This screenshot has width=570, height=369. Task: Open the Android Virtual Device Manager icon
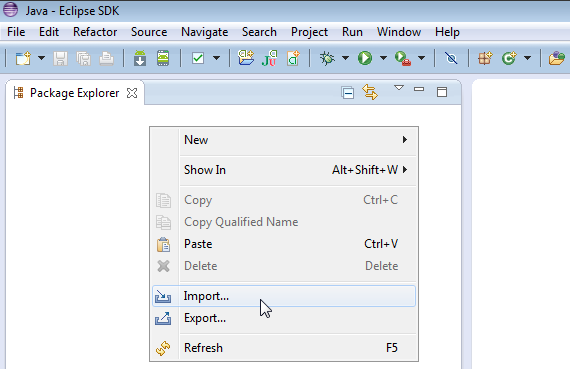(163, 58)
